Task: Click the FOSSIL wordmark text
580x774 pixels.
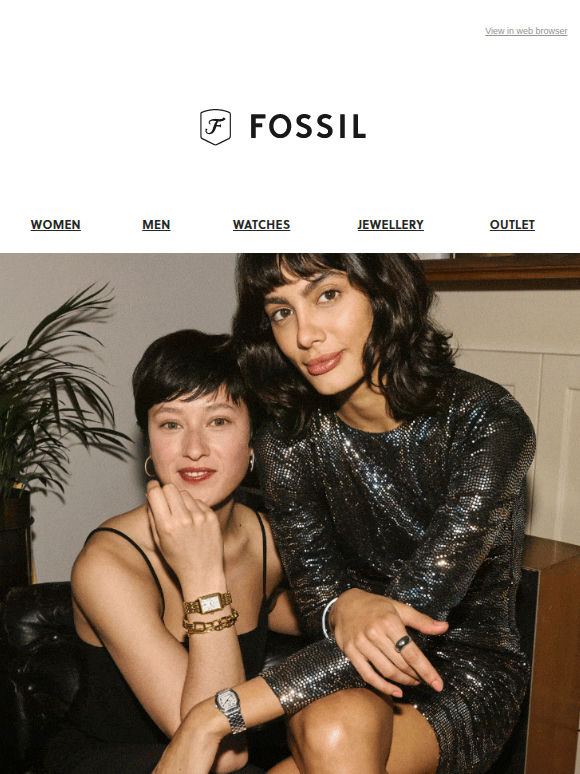Action: click(308, 126)
